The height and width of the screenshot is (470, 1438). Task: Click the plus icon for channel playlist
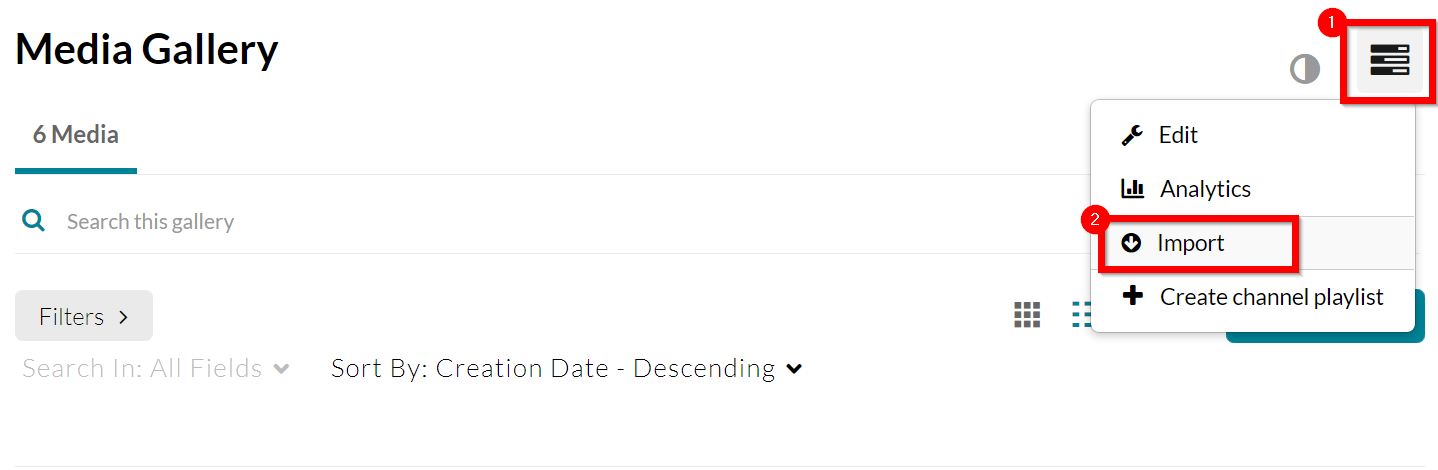click(1132, 296)
